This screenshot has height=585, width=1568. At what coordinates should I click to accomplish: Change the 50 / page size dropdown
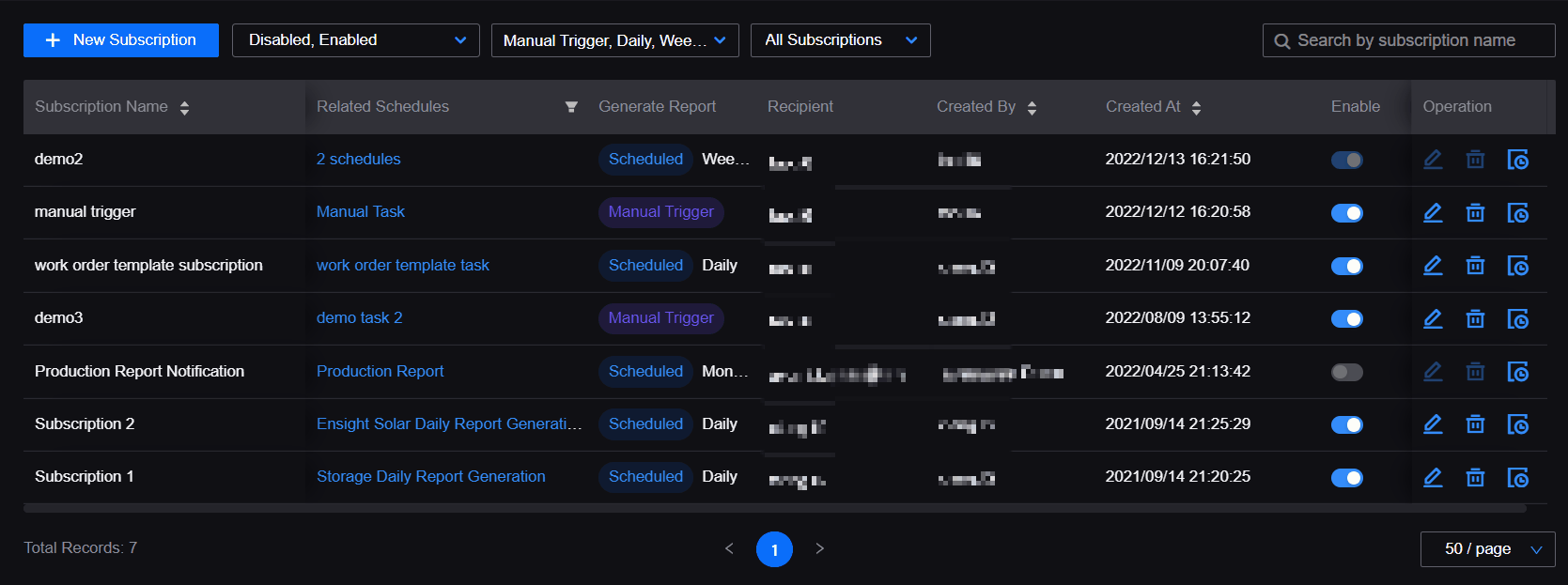tap(1488, 549)
